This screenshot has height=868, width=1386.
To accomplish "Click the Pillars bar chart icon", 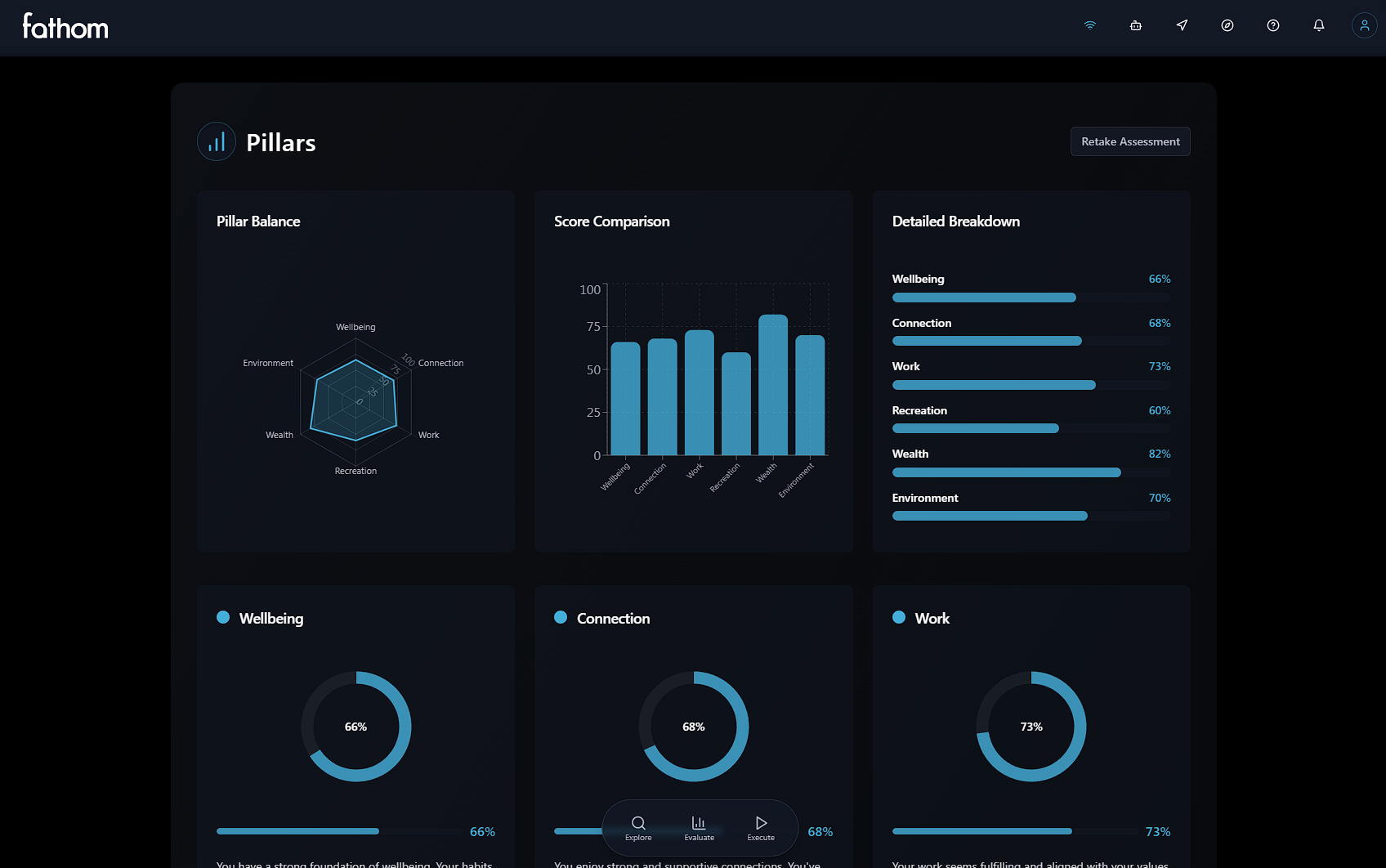I will [217, 141].
